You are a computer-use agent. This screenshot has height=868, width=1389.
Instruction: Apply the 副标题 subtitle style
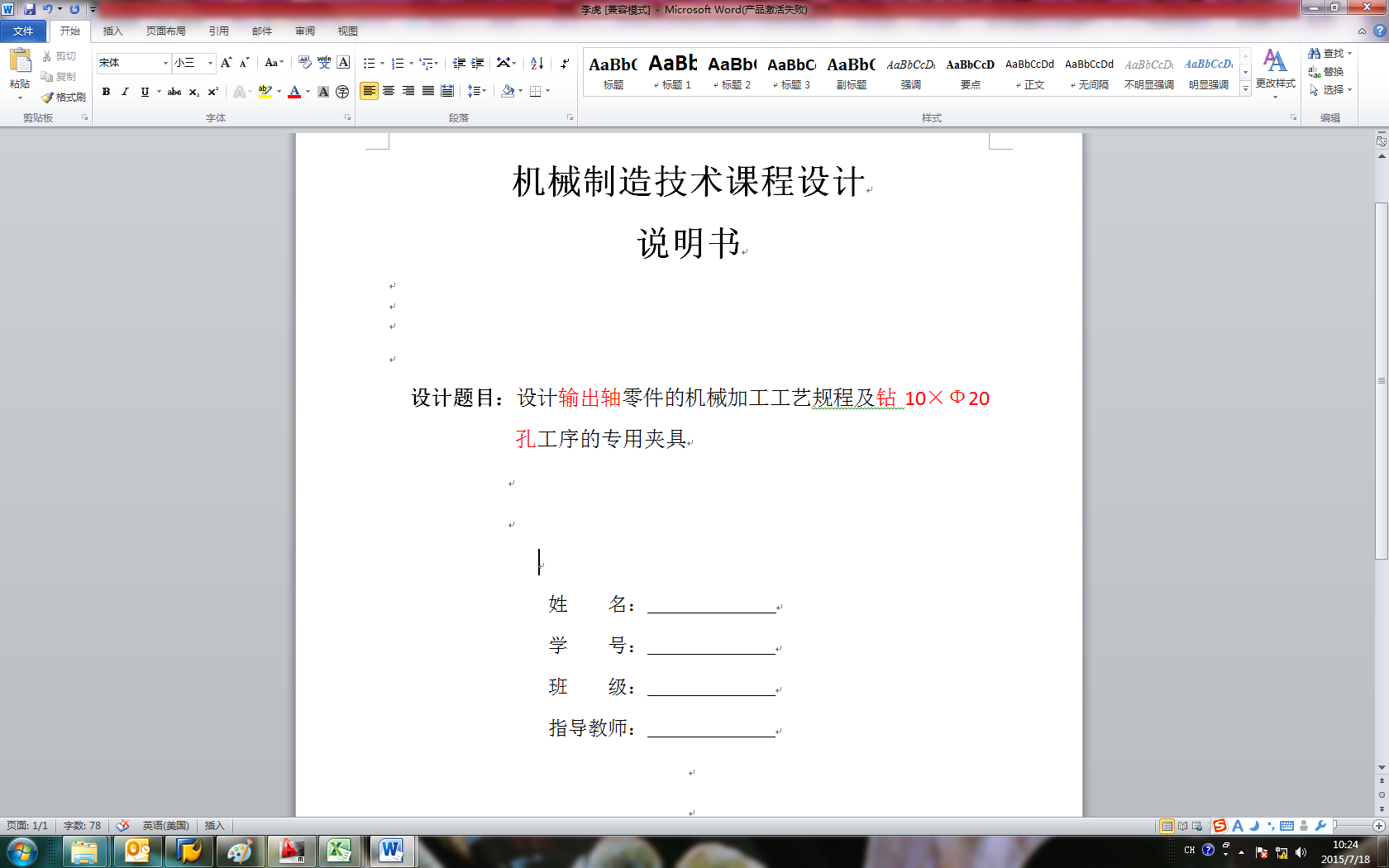(852, 72)
